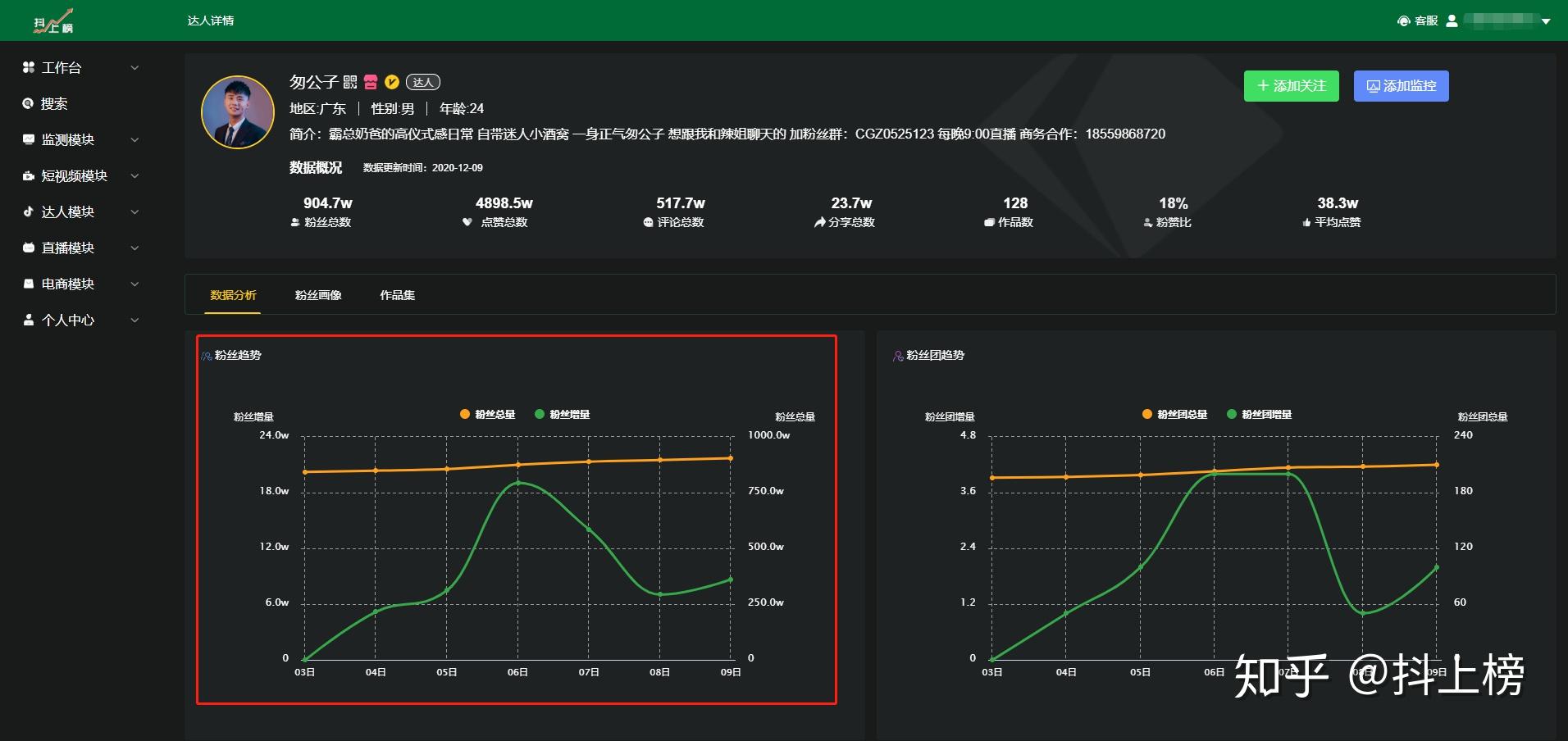Click the user account icon in header

point(1452,20)
